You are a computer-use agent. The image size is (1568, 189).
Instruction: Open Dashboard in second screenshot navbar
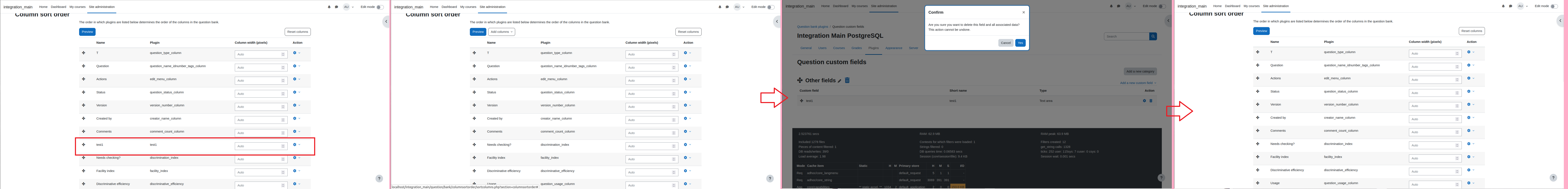pos(449,7)
